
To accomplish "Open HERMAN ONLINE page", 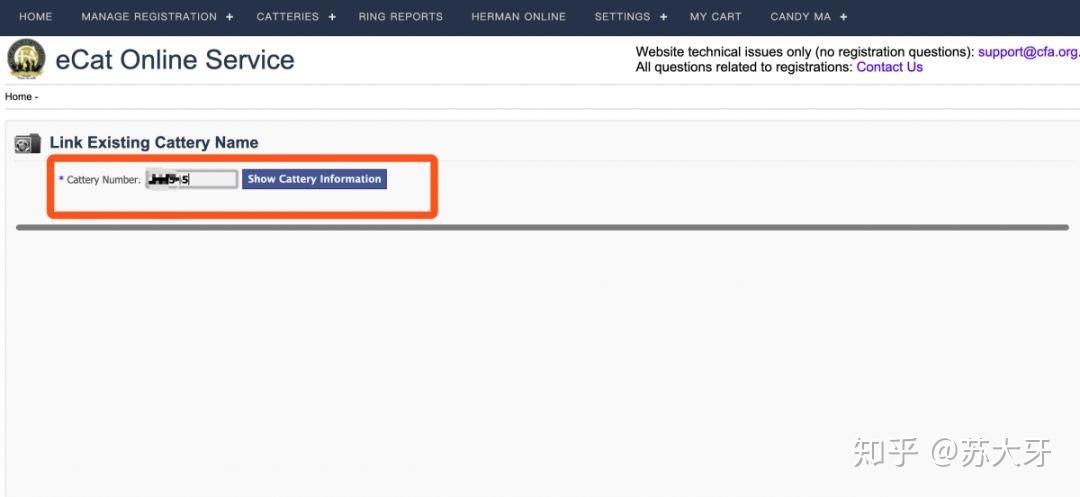I will pos(519,17).
